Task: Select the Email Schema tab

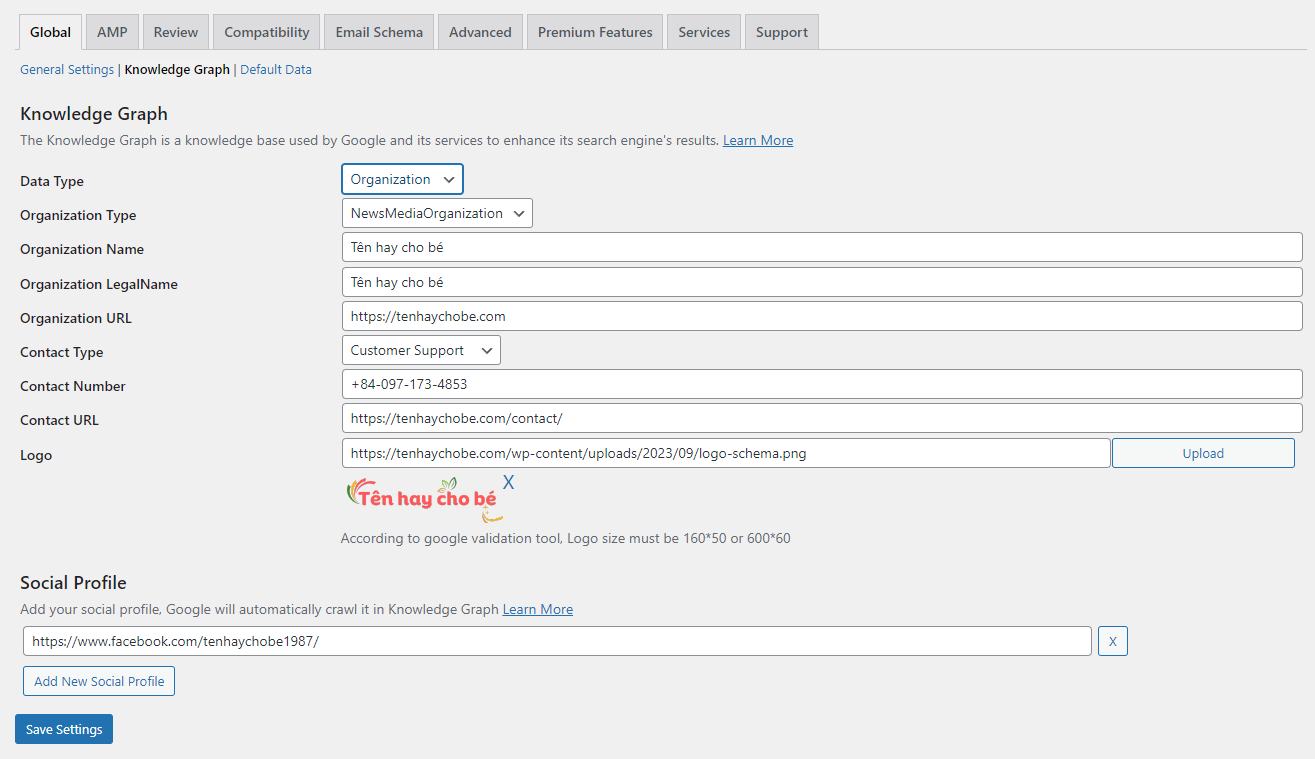Action: click(x=379, y=32)
